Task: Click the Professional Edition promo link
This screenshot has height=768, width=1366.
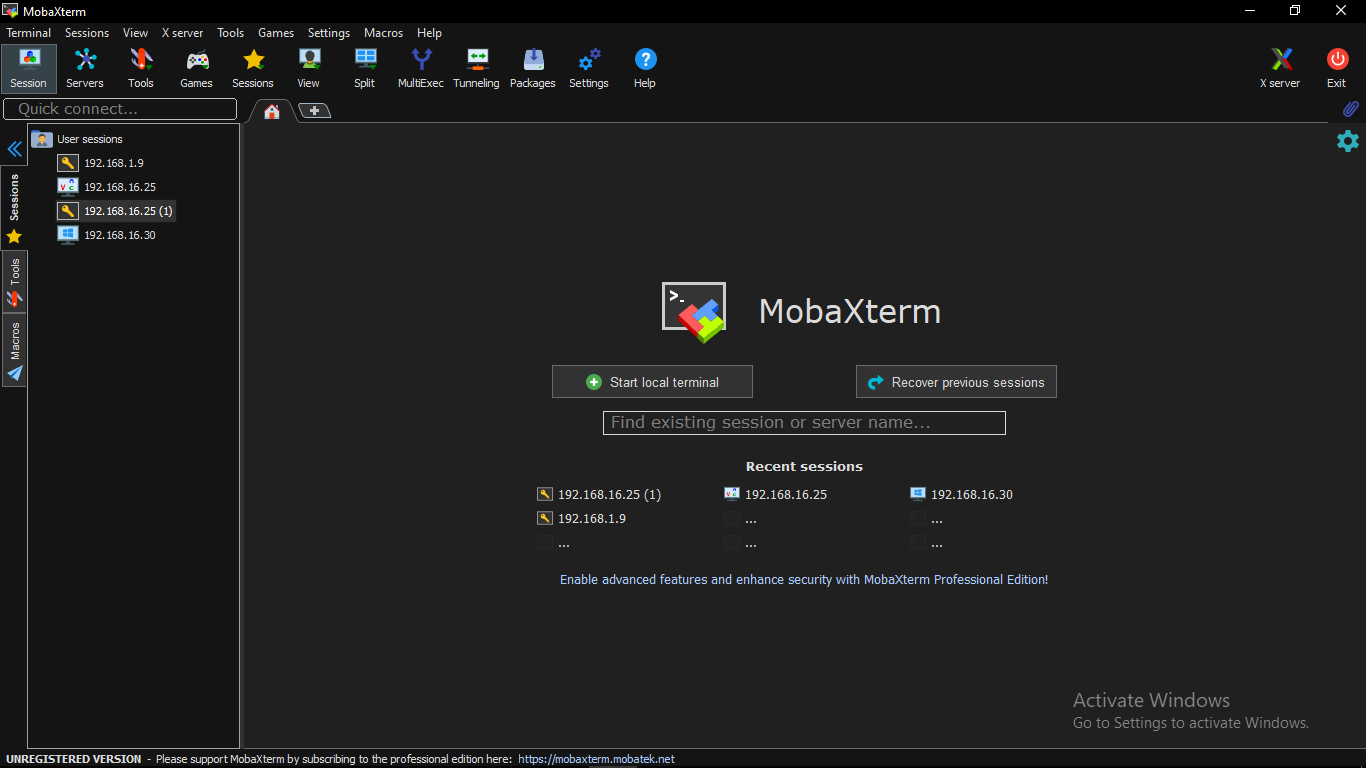Action: tap(804, 579)
